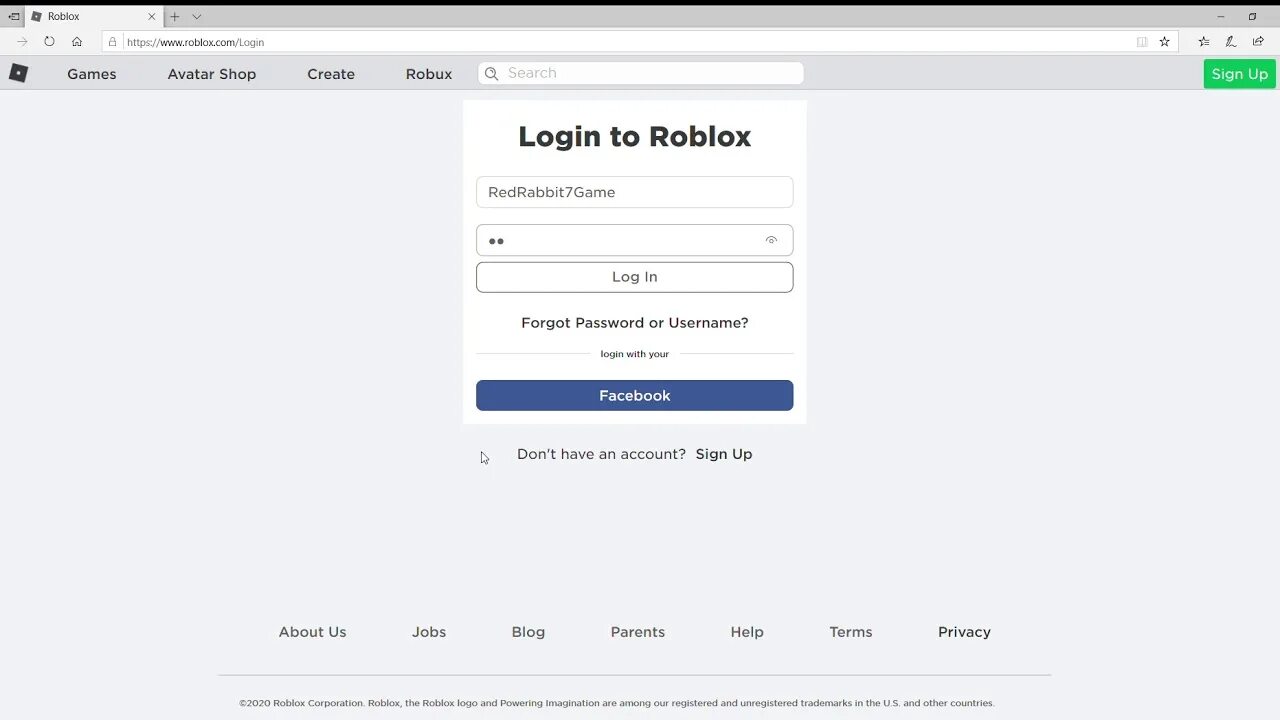Click the 'login with your' label
The height and width of the screenshot is (720, 1280).
[635, 354]
